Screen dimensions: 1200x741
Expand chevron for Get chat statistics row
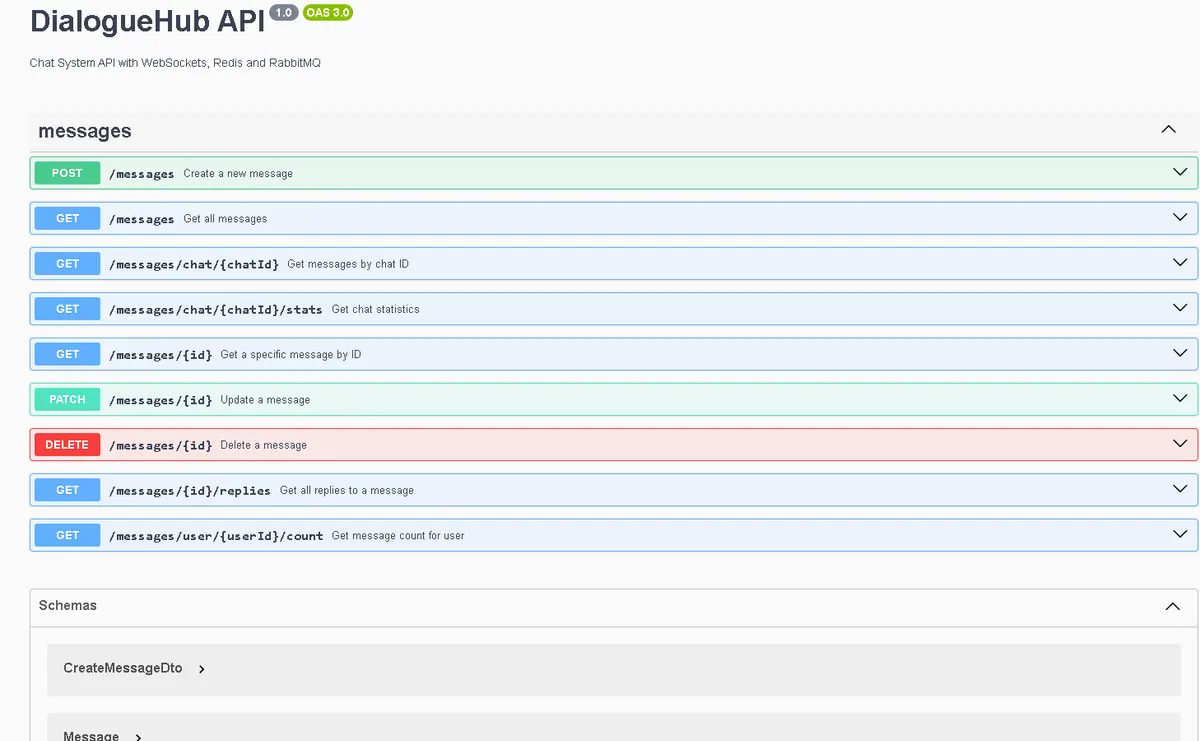coord(1180,308)
